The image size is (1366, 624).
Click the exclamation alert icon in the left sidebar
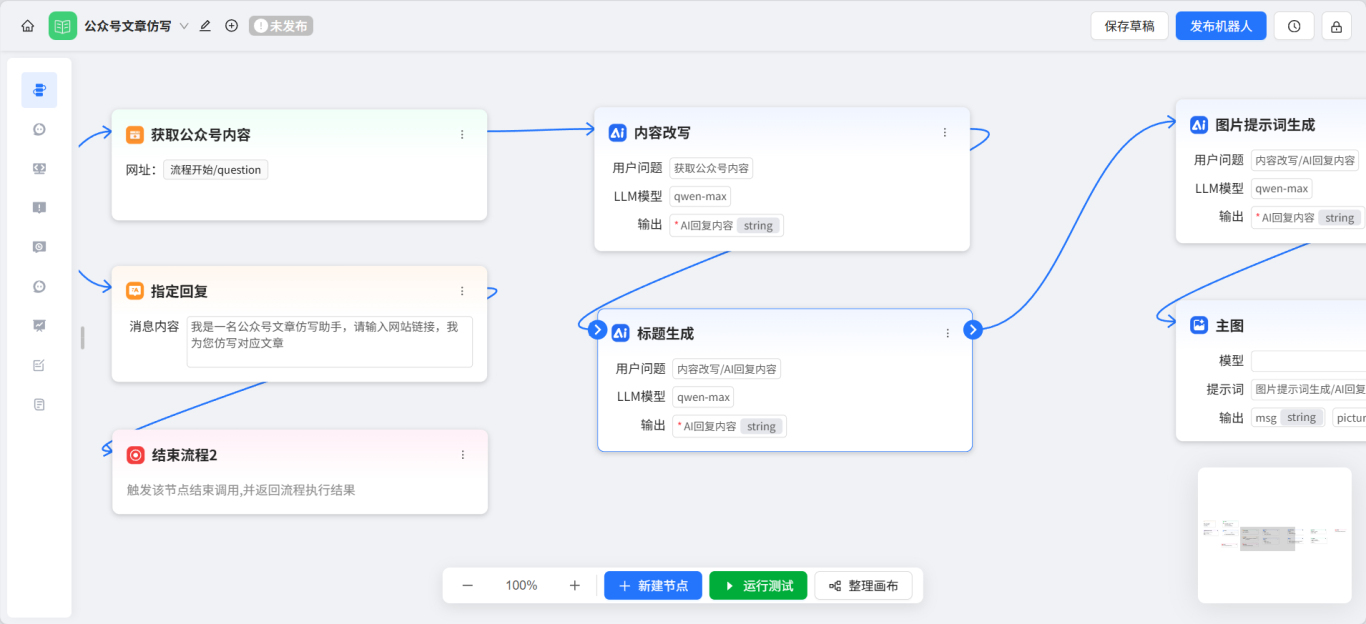tap(38, 207)
